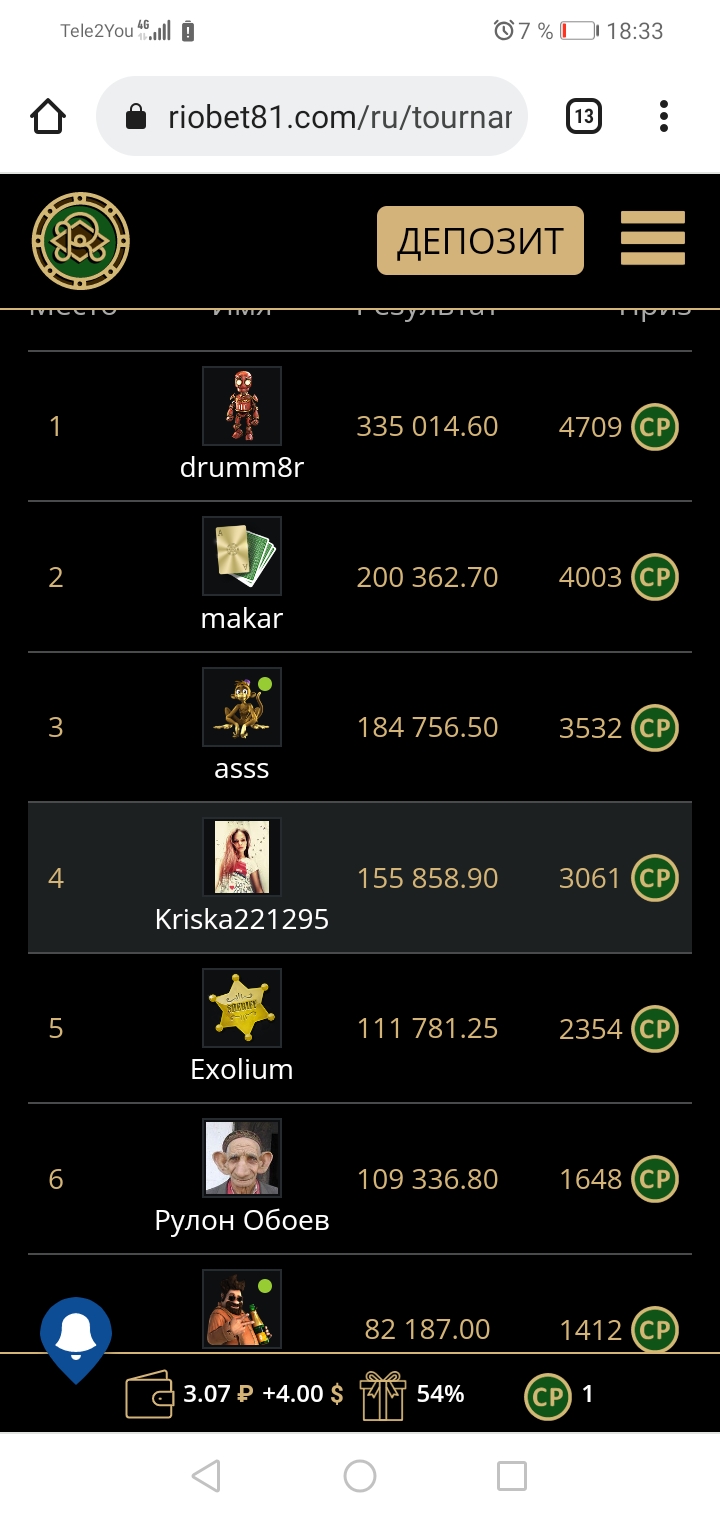720x1520 pixels.
Task: Select Kriska221295 photo avatar
Action: [242, 857]
